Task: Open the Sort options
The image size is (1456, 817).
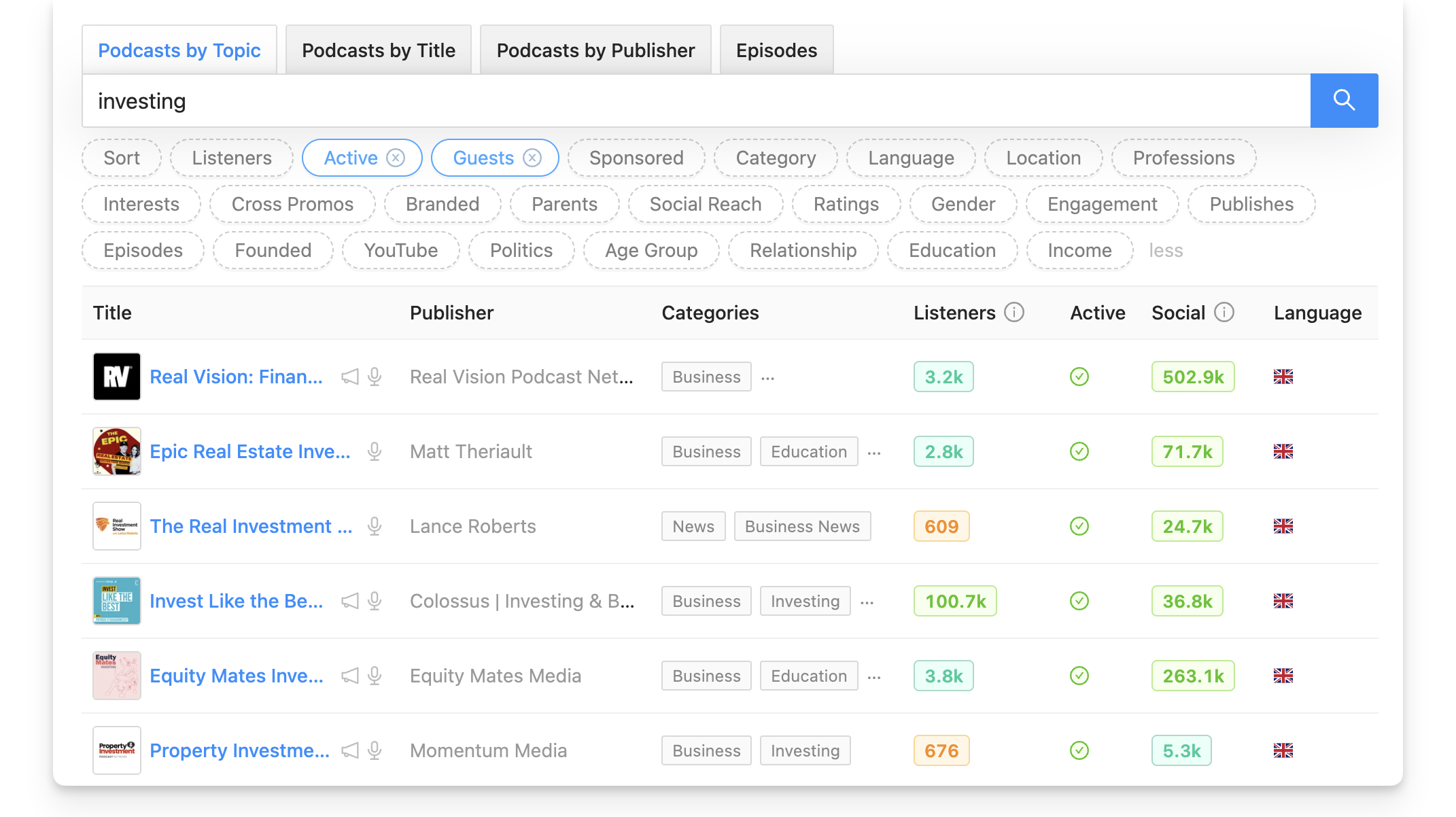Action: 122,157
